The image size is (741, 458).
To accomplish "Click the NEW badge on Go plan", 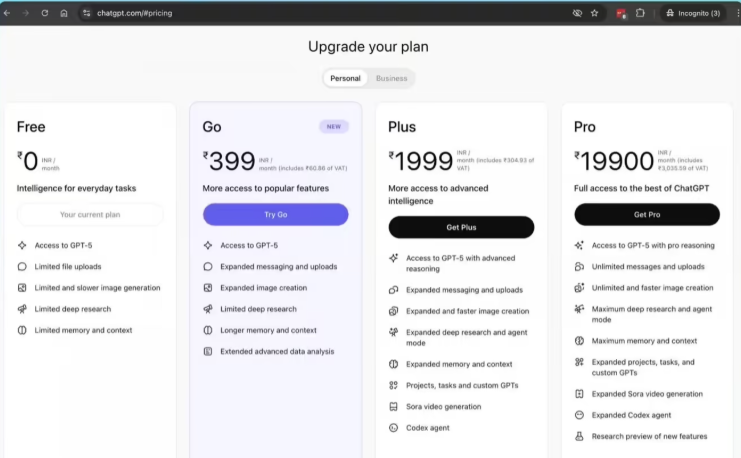I will (x=333, y=126).
